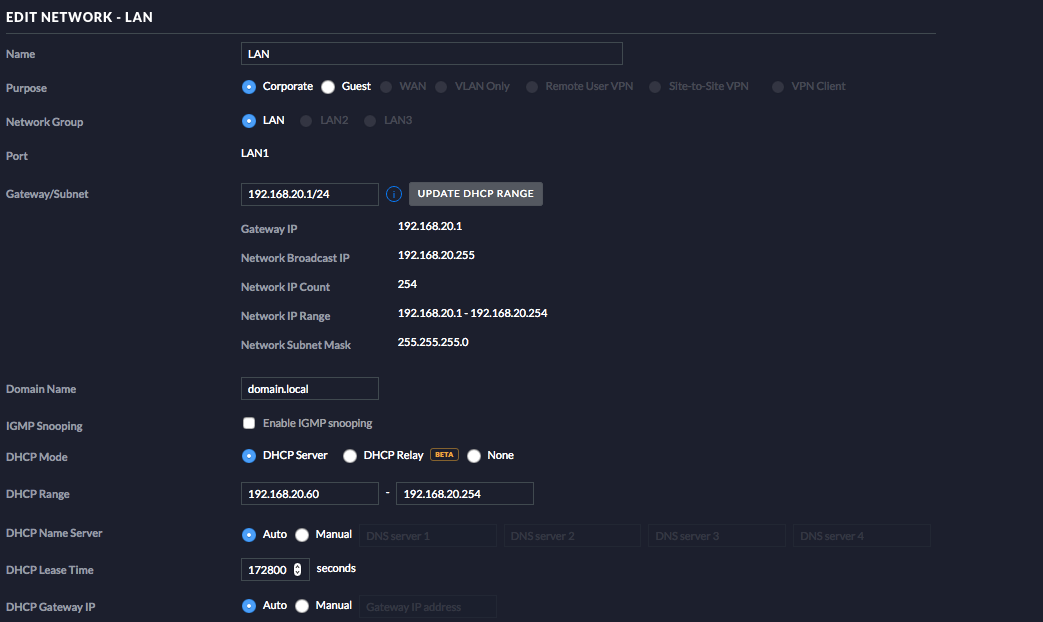Select the WAN purpose radio button

pos(386,87)
